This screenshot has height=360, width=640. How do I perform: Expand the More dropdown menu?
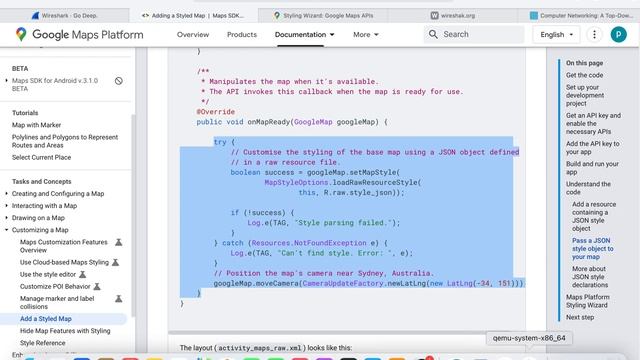pos(366,35)
